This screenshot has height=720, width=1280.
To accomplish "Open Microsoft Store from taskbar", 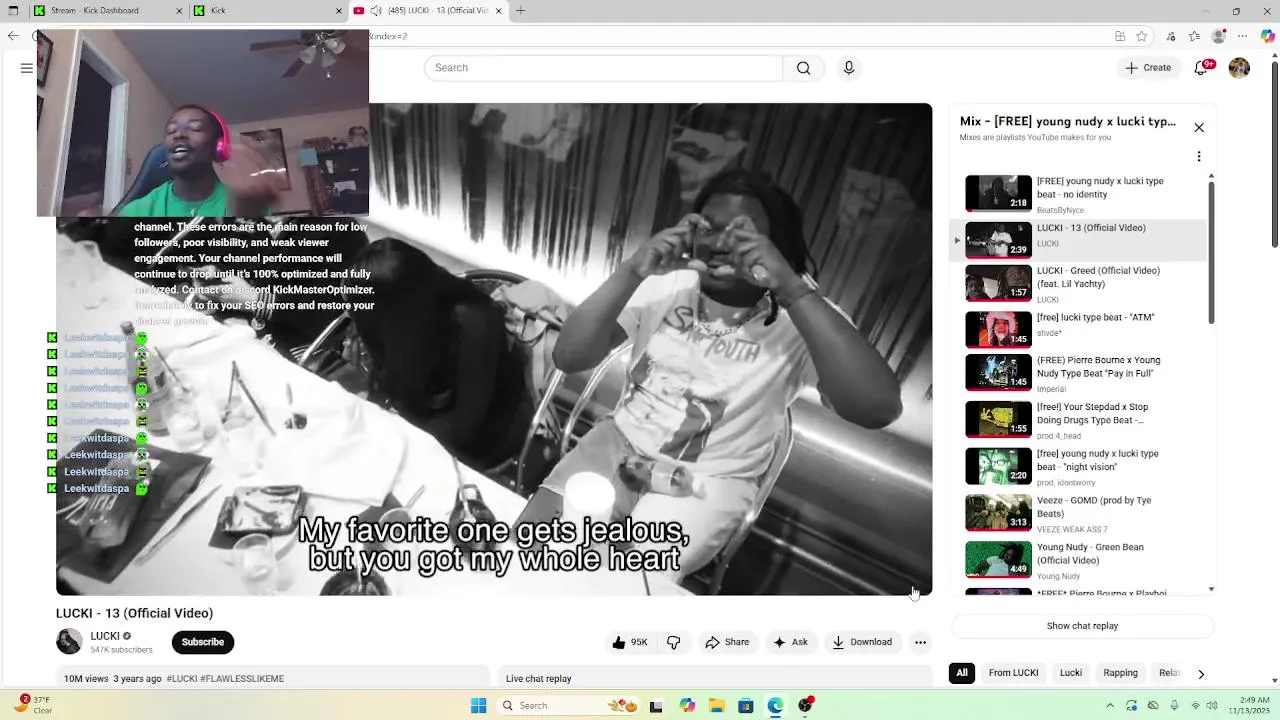I will (x=745, y=705).
